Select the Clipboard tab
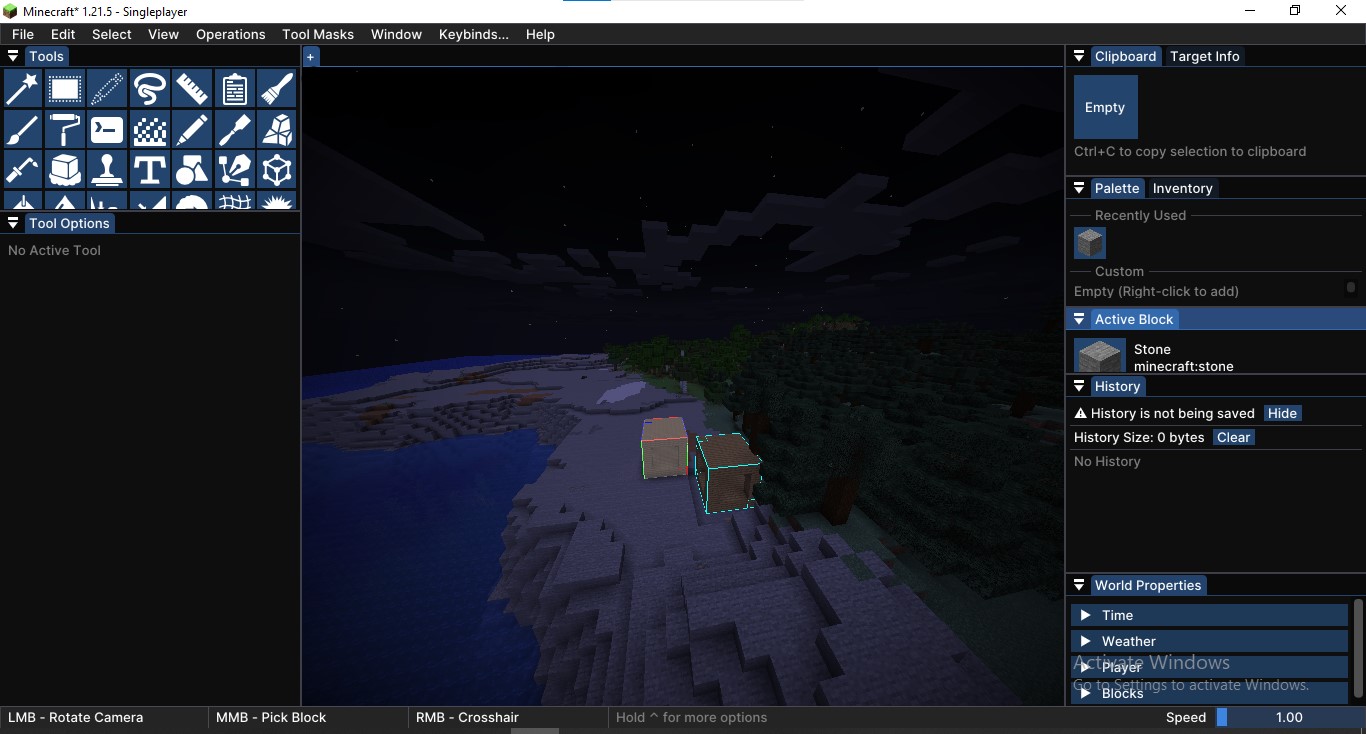 click(x=1126, y=56)
